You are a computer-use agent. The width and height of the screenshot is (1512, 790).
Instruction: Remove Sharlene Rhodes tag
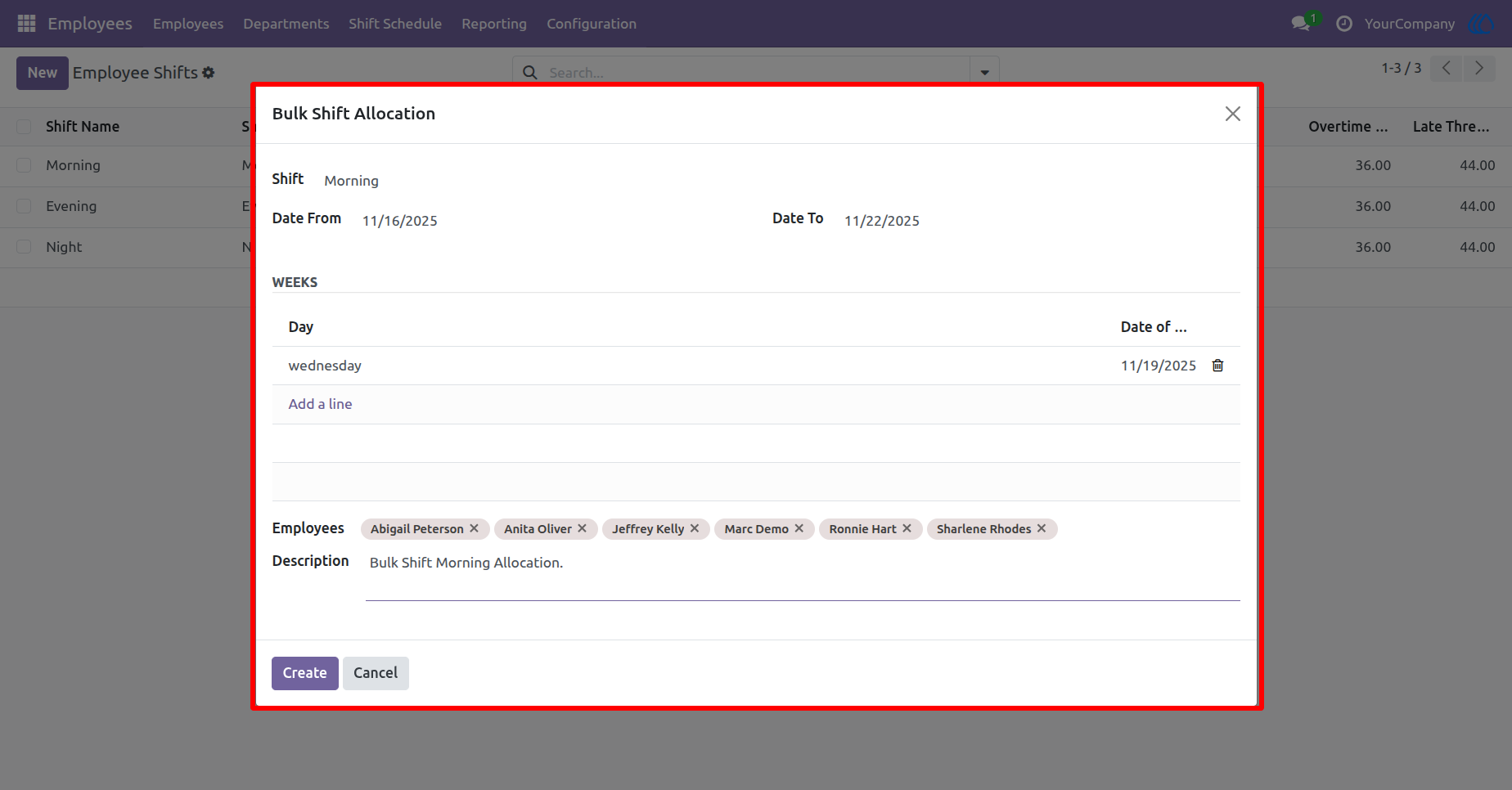click(x=1042, y=528)
